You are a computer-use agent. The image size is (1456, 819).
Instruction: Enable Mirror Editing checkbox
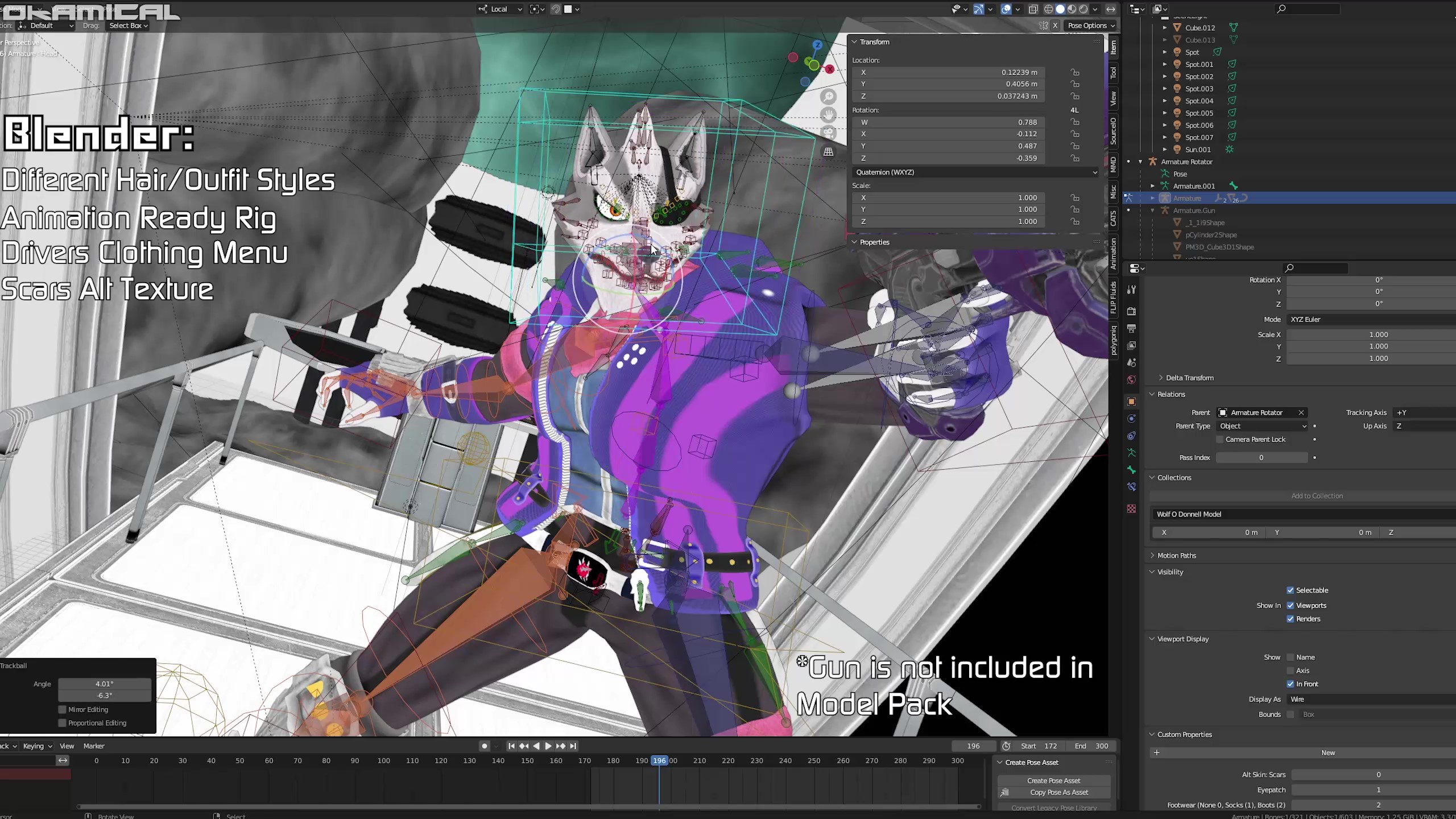click(63, 709)
